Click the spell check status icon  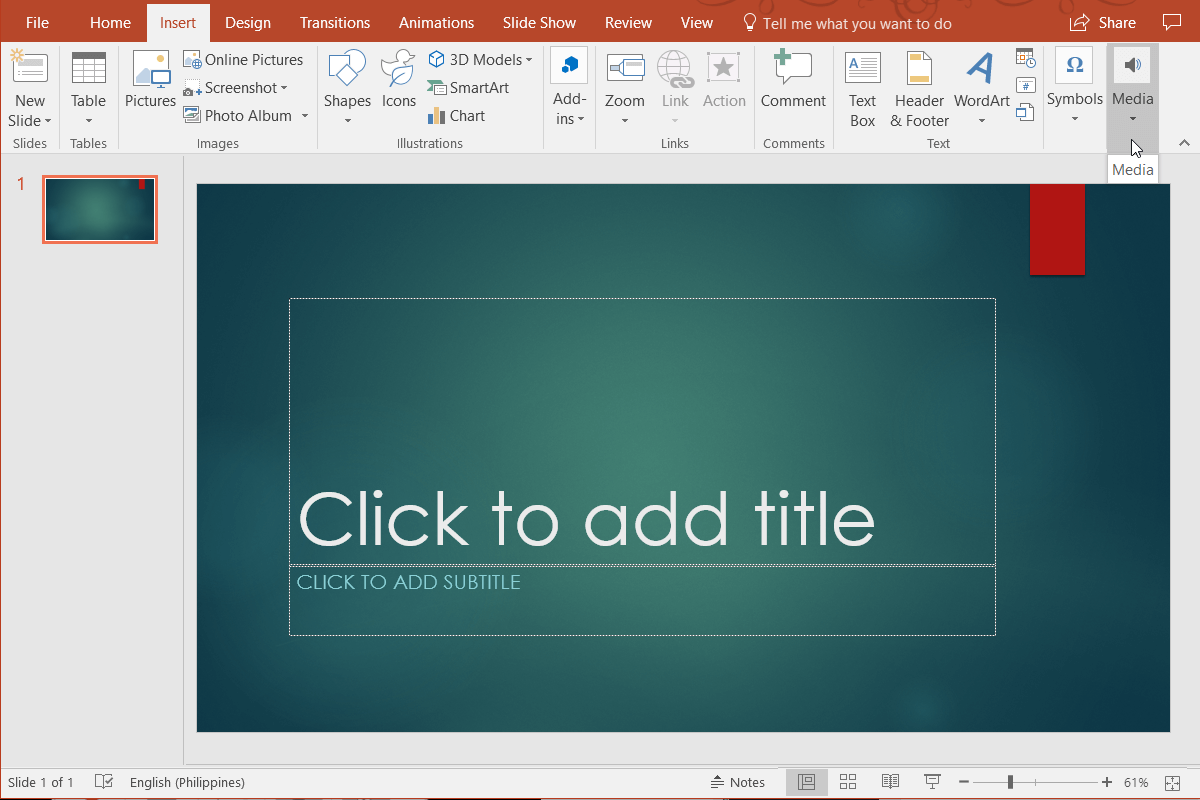(103, 782)
